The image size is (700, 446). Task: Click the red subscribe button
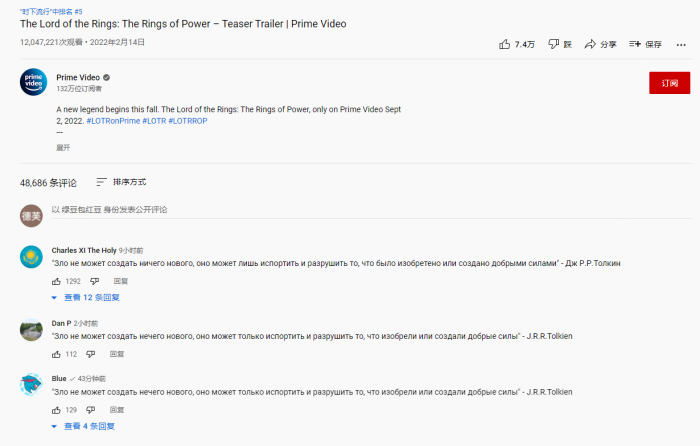click(x=669, y=82)
